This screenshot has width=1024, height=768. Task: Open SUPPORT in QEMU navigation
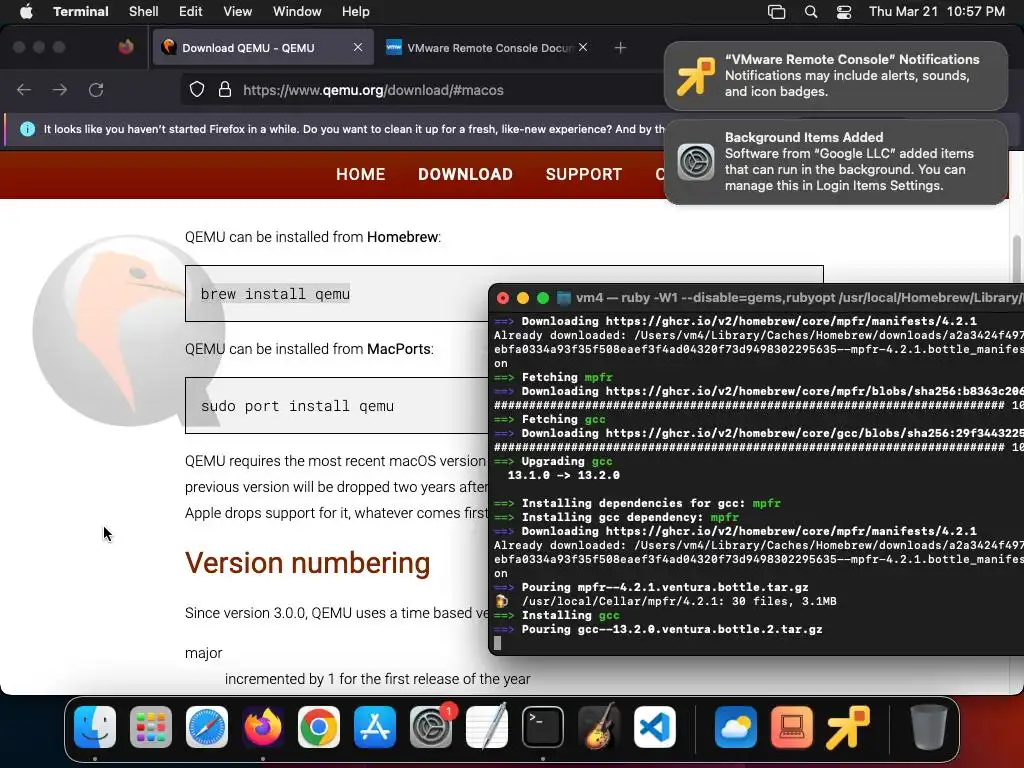coord(584,174)
